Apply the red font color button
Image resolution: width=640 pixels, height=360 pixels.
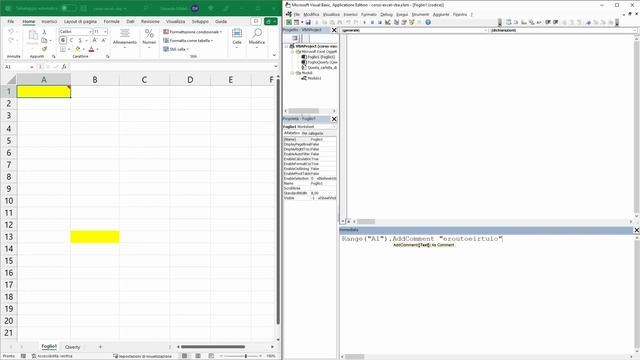(91, 49)
